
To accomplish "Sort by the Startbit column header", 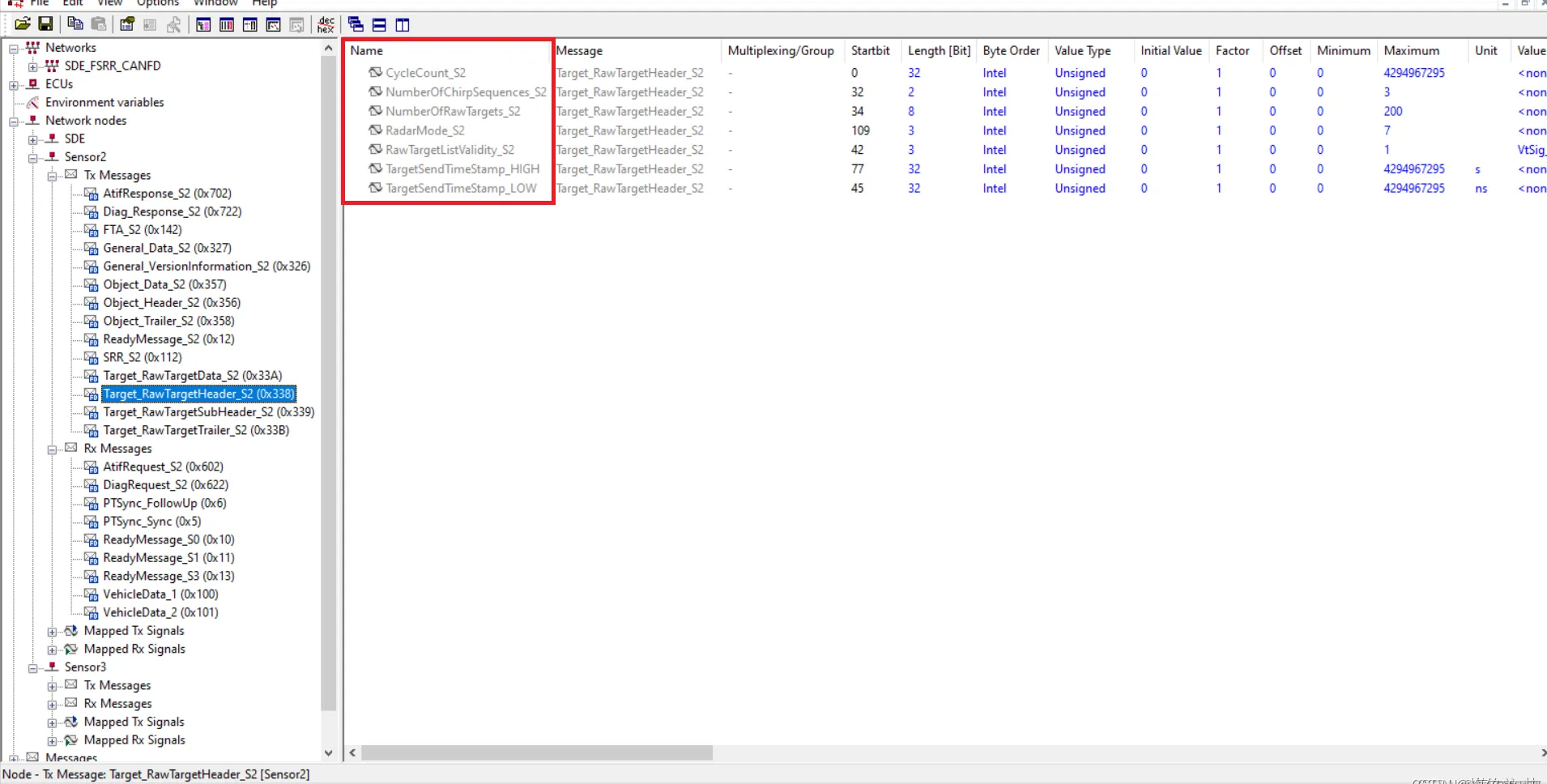I will [x=870, y=50].
